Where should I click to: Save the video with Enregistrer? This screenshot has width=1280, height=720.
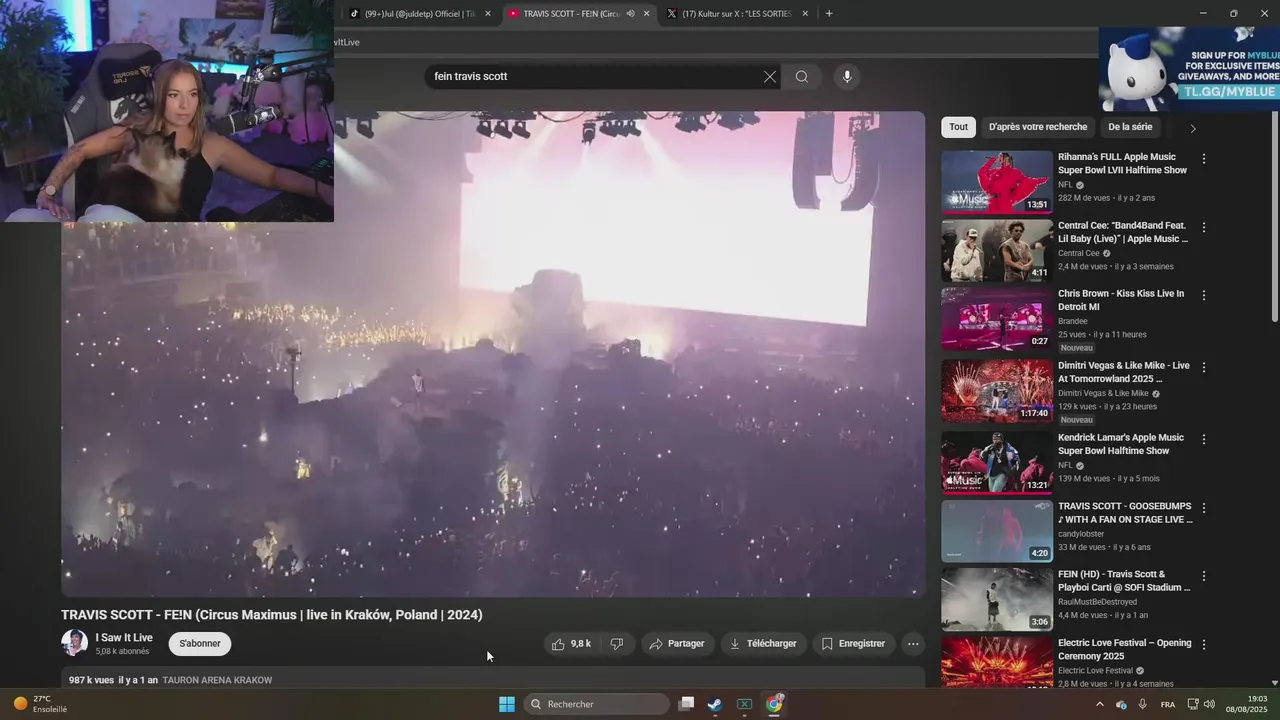[x=854, y=644]
